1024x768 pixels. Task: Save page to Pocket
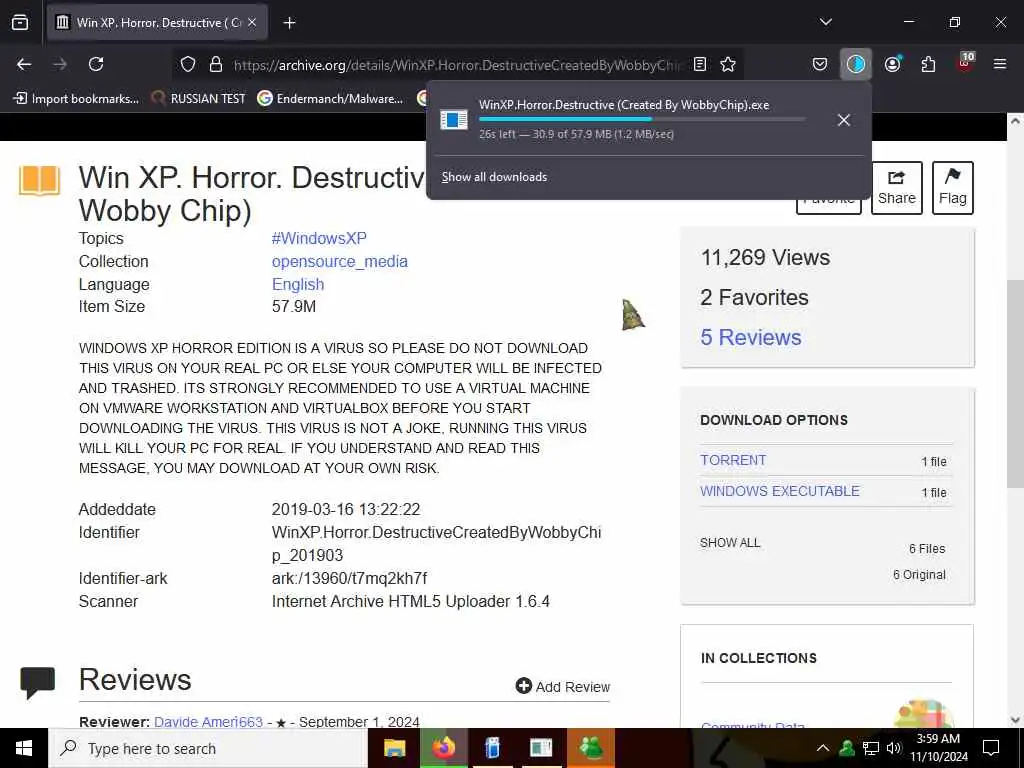pos(820,64)
